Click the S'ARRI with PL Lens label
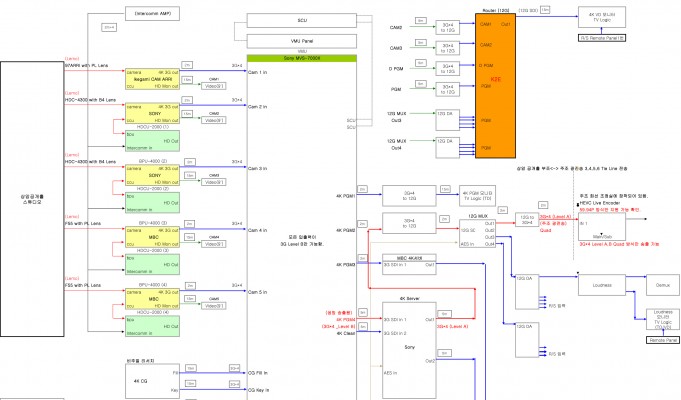The image size is (681, 400). tap(86, 65)
